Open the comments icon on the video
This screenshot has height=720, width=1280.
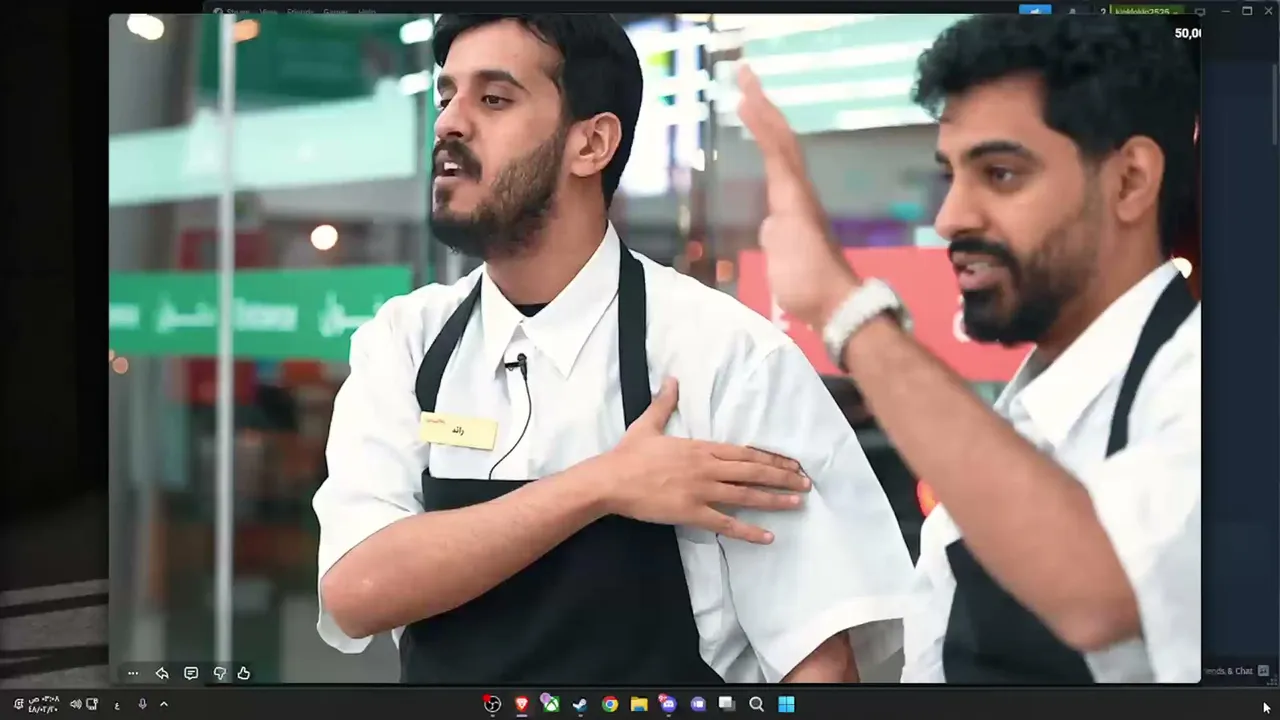pyautogui.click(x=191, y=673)
